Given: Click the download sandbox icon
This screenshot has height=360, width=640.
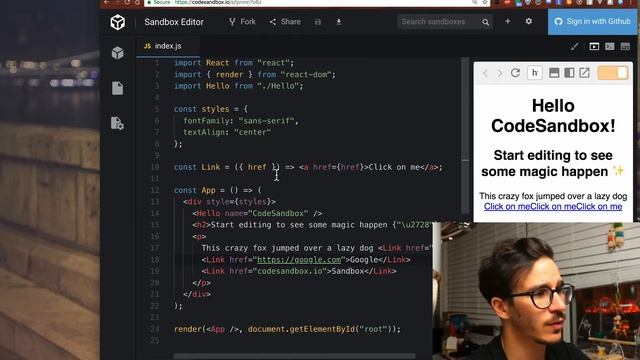Looking at the screenshot, I should [339, 22].
